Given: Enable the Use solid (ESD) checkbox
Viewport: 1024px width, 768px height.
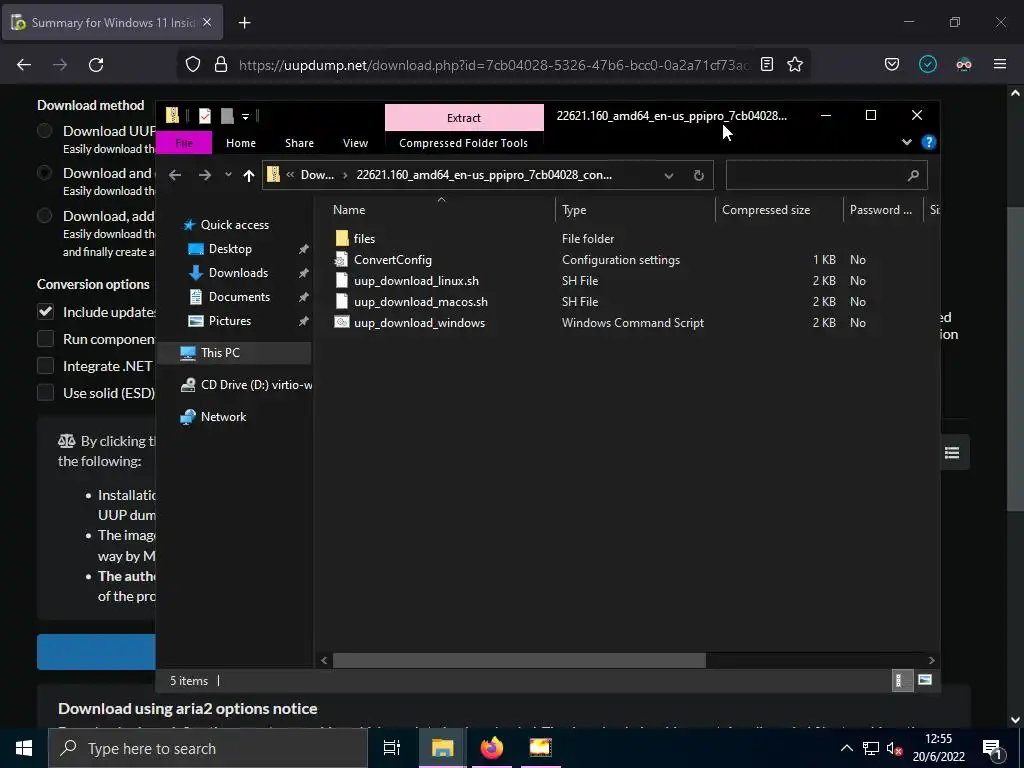Looking at the screenshot, I should tap(45, 392).
